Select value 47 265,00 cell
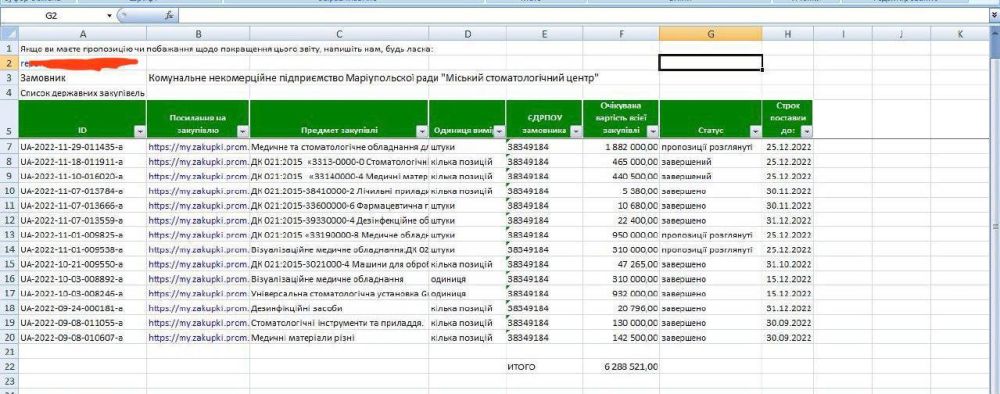 click(621, 264)
